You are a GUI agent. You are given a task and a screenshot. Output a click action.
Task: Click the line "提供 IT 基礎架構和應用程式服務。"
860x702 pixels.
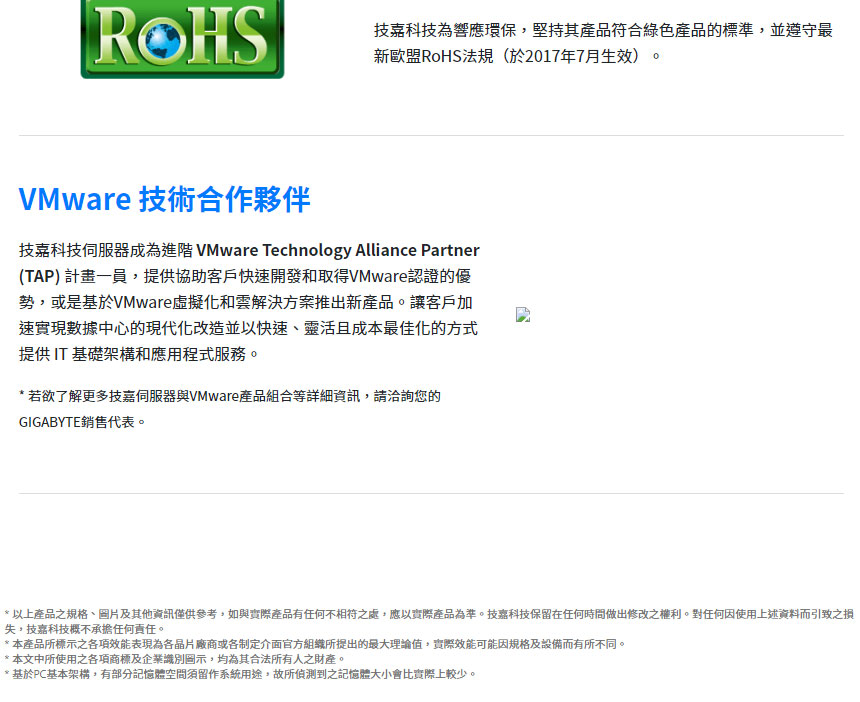click(138, 354)
